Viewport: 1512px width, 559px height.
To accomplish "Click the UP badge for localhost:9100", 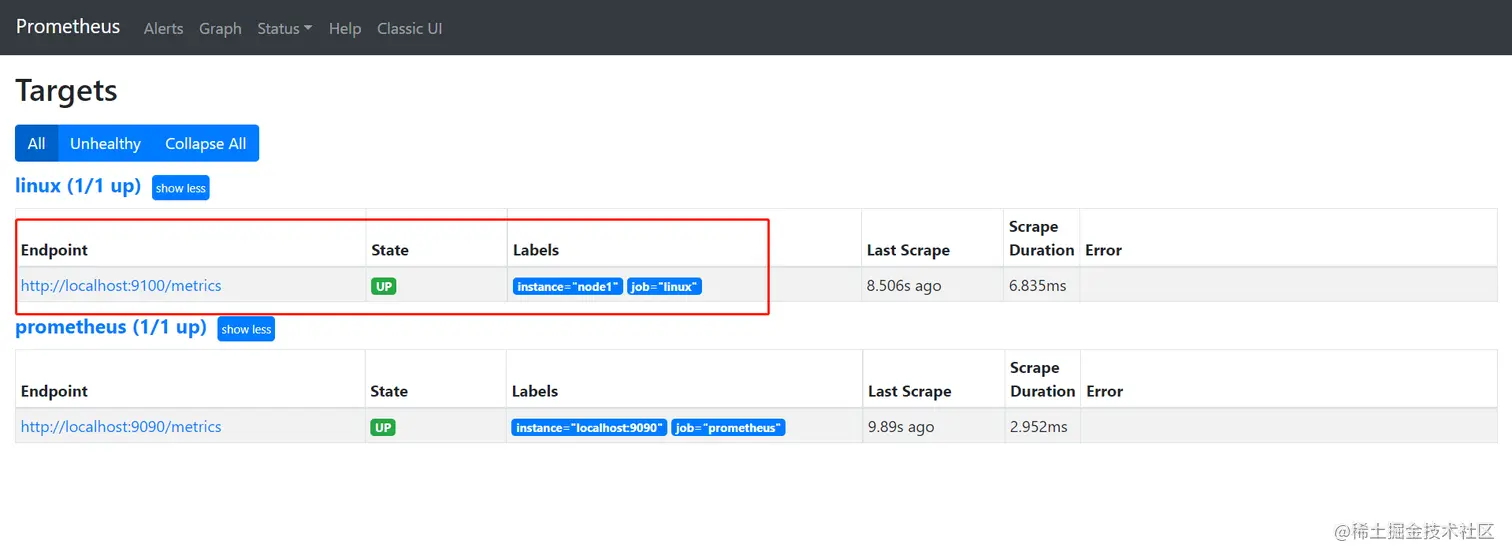I will pyautogui.click(x=383, y=286).
